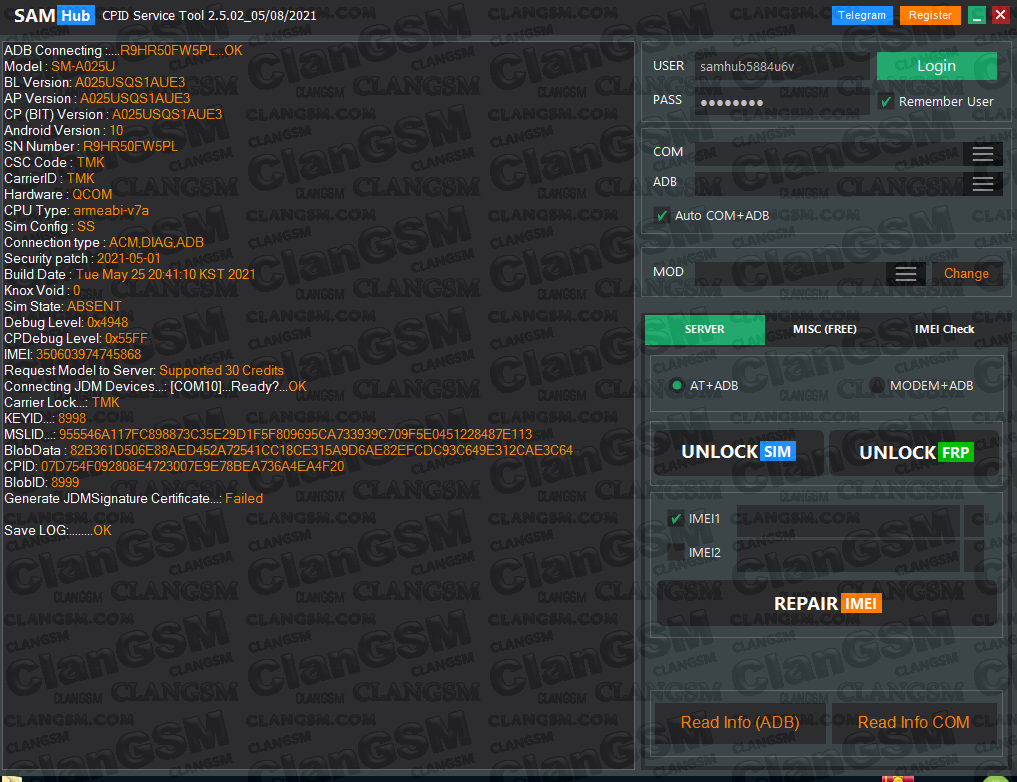
Task: Select the 'CP (BIT) Version' log line
Action: 113,115
